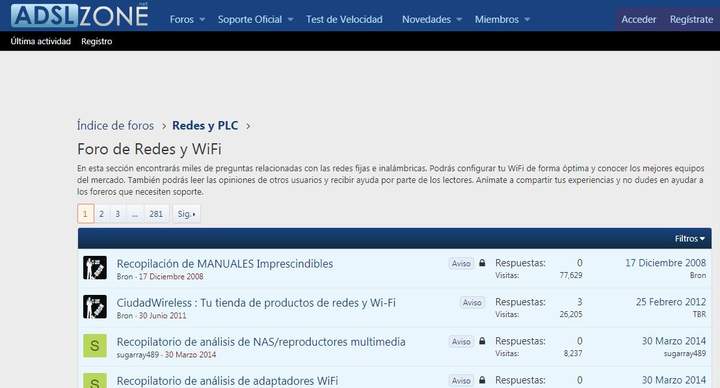Open the ADSLZone logo home link
The width and height of the screenshot is (720, 388).
(80, 15)
